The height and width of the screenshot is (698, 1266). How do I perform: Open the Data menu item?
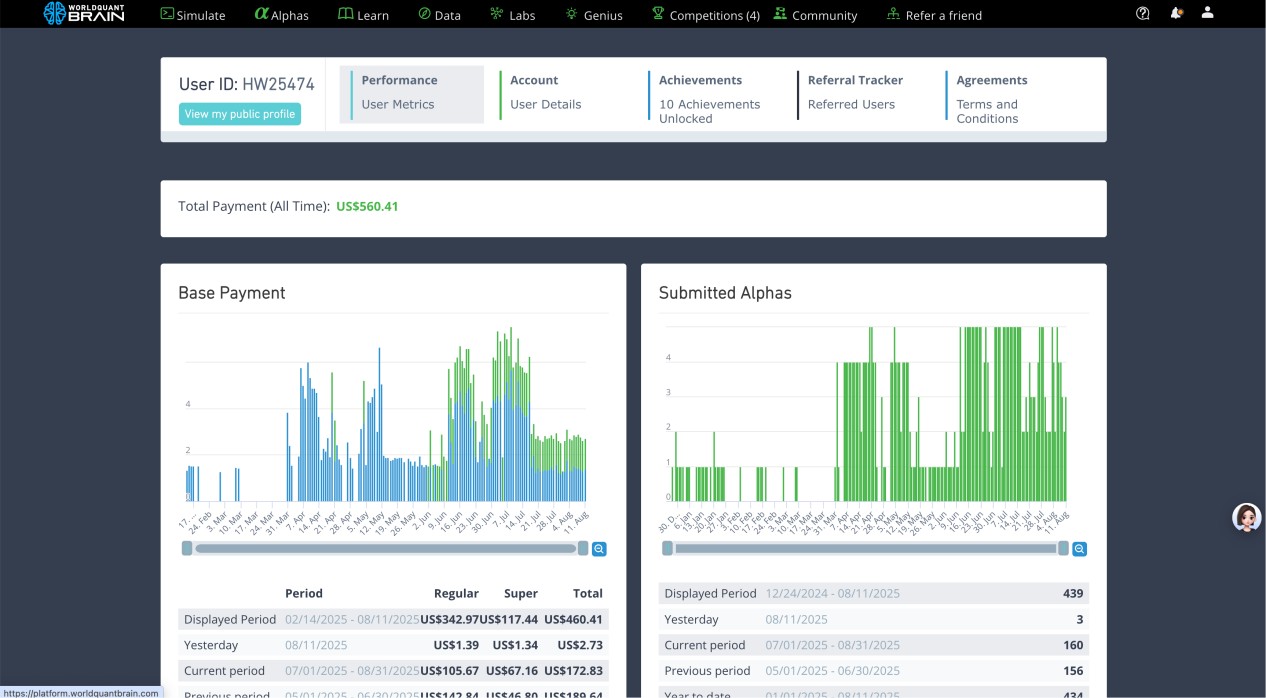tap(439, 15)
